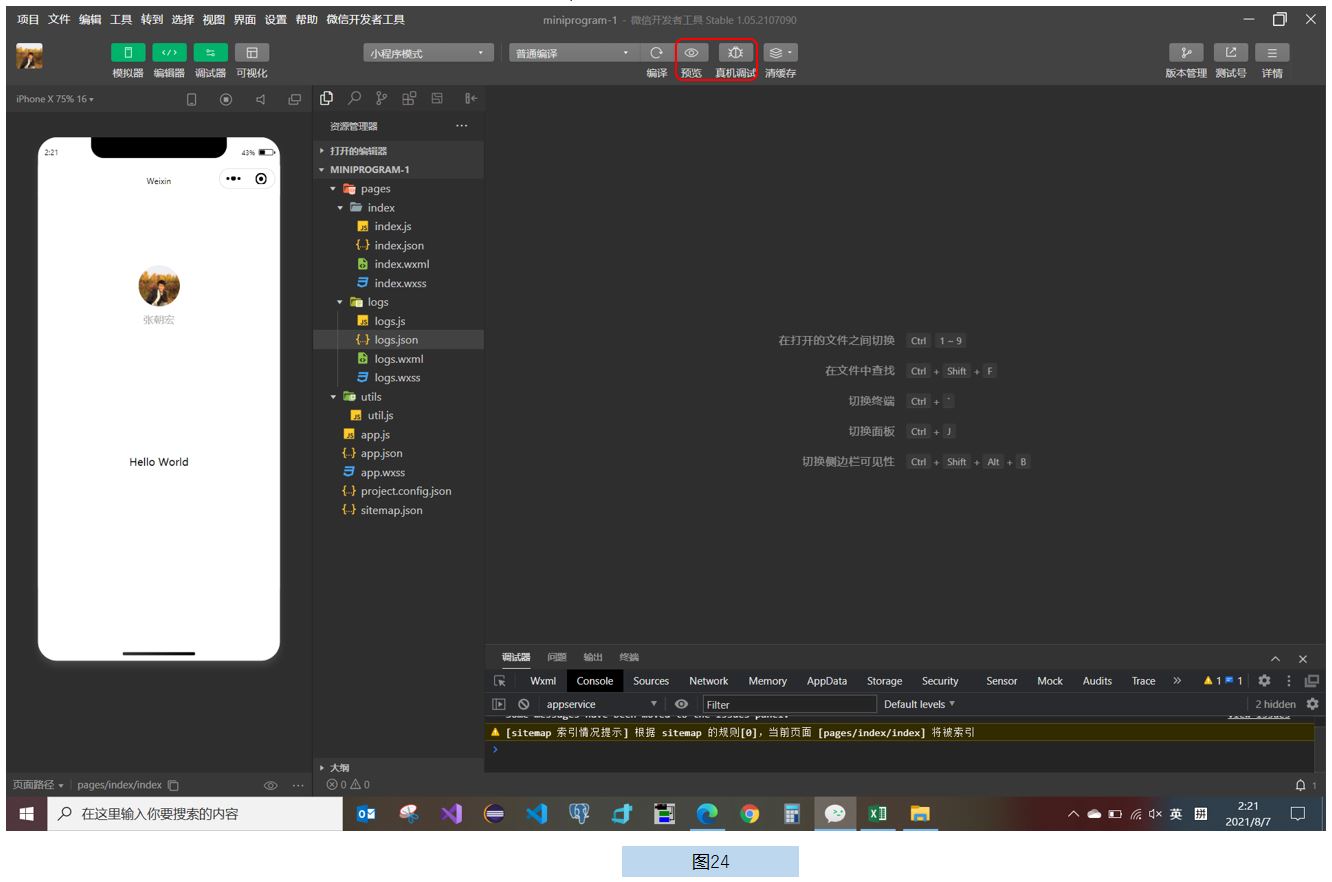Open the resource manager more options (…) menu

pyautogui.click(x=461, y=126)
